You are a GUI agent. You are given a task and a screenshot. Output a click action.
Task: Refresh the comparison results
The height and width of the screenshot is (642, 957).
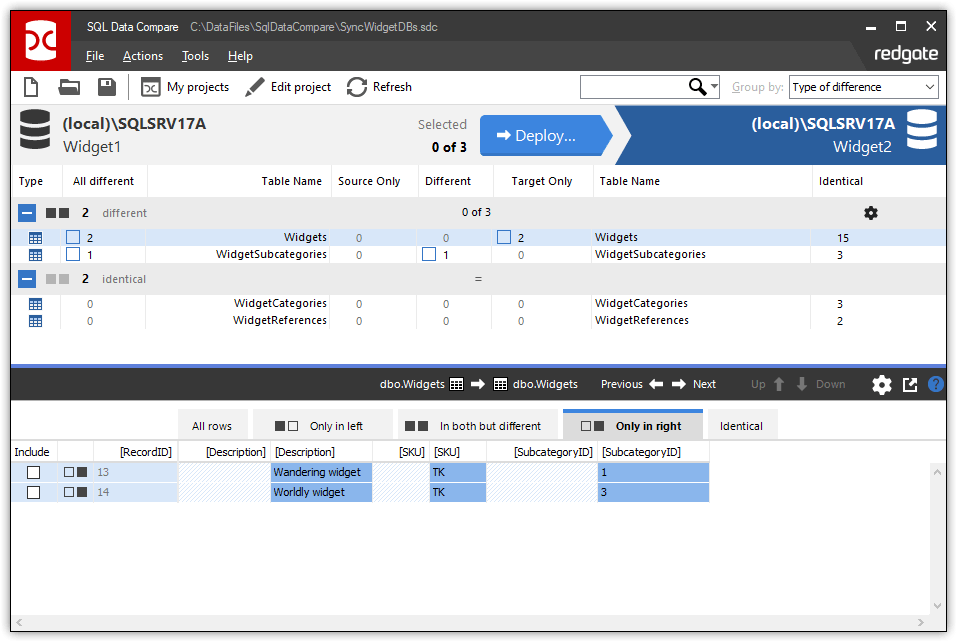[x=379, y=87]
